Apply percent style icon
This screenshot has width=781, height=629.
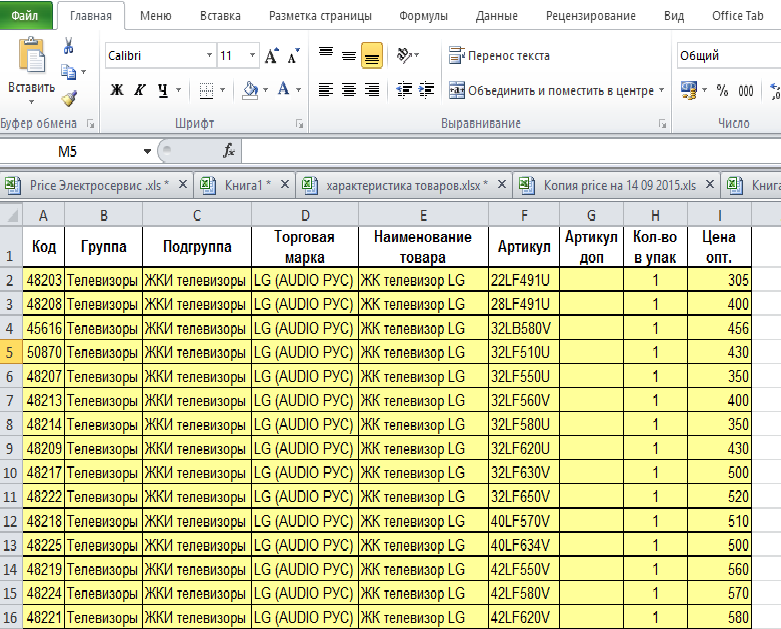pos(722,91)
